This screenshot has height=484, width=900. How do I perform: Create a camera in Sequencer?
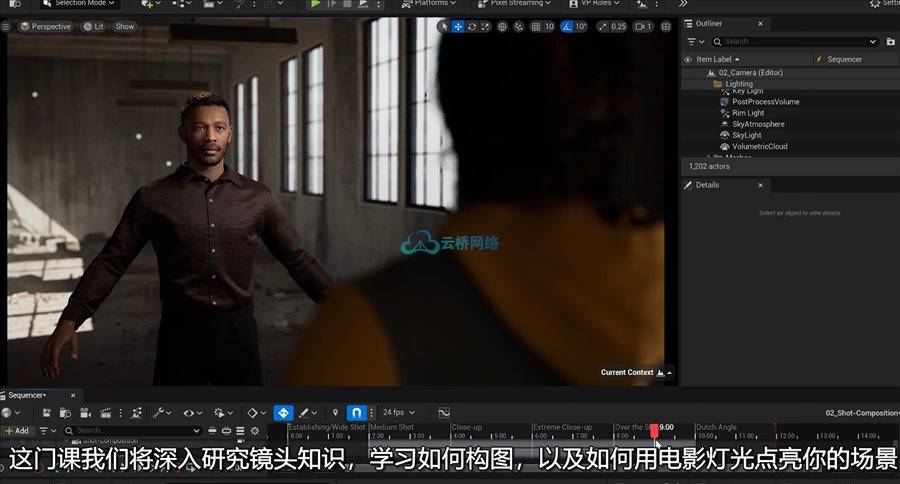pyautogui.click(x=86, y=413)
